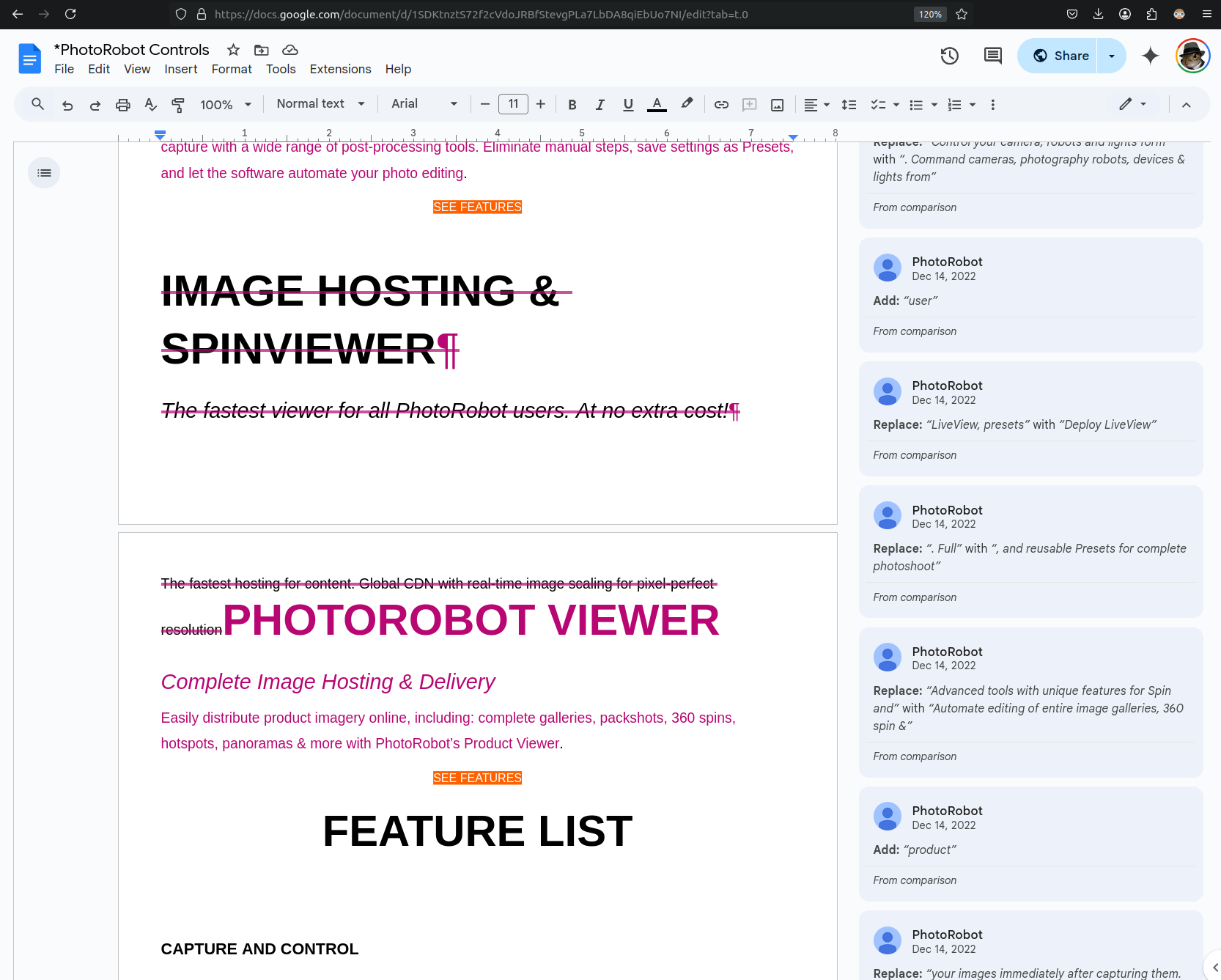Open the Format menu
Viewport: 1221px width, 980px height.
[232, 69]
